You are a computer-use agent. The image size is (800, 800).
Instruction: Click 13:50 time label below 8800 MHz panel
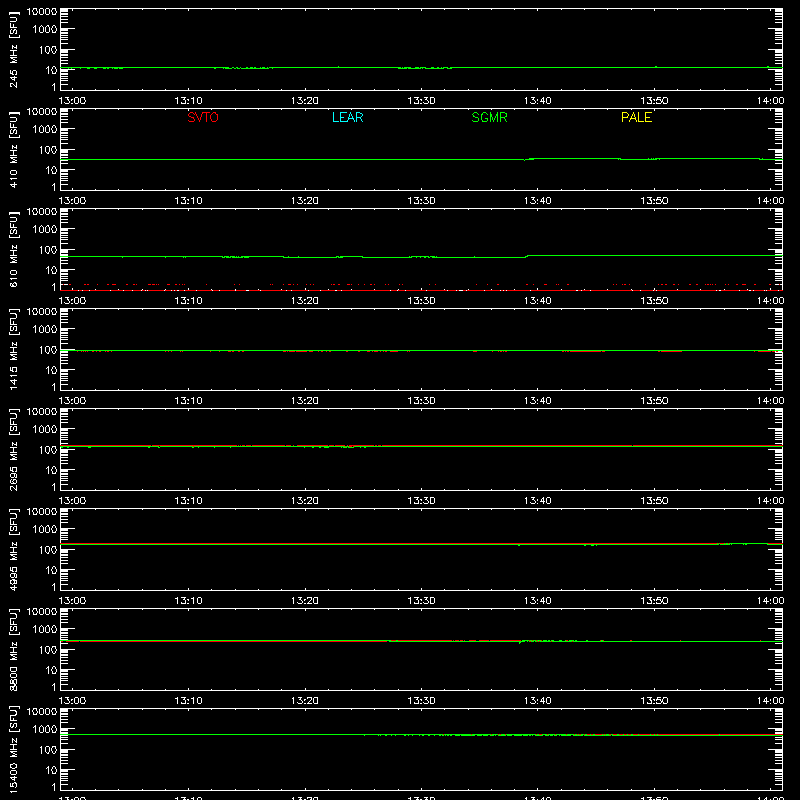pos(654,701)
